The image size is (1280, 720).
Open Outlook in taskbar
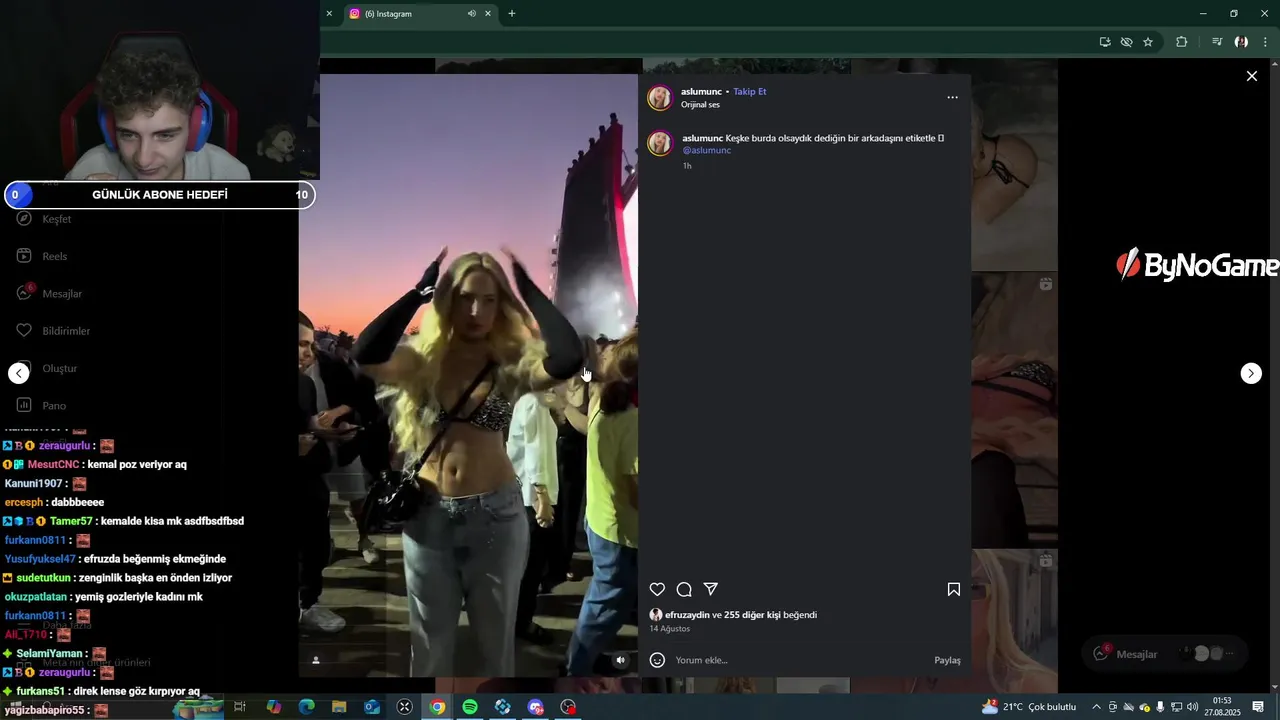click(372, 707)
